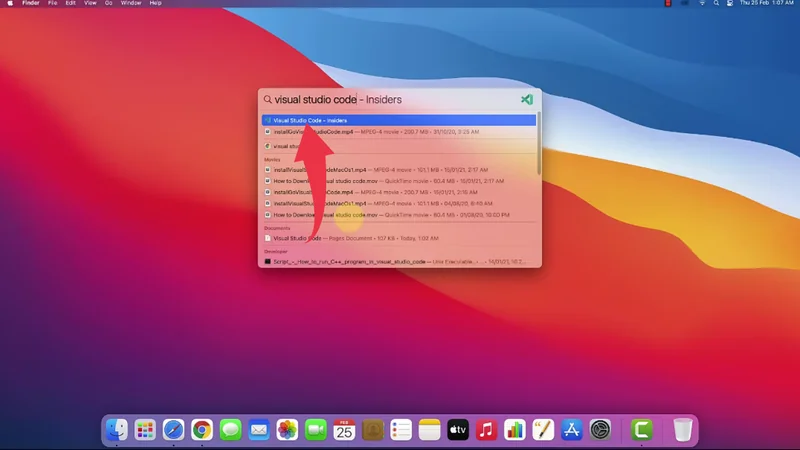Open System Preferences from the Dock
Viewport: 800px width, 450px height.
(600, 430)
